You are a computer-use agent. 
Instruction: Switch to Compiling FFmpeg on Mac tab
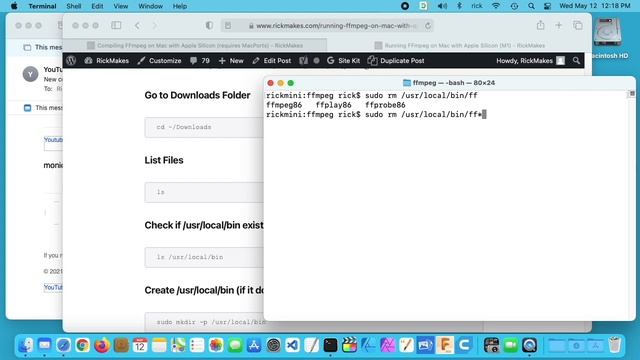pyautogui.click(x=195, y=45)
